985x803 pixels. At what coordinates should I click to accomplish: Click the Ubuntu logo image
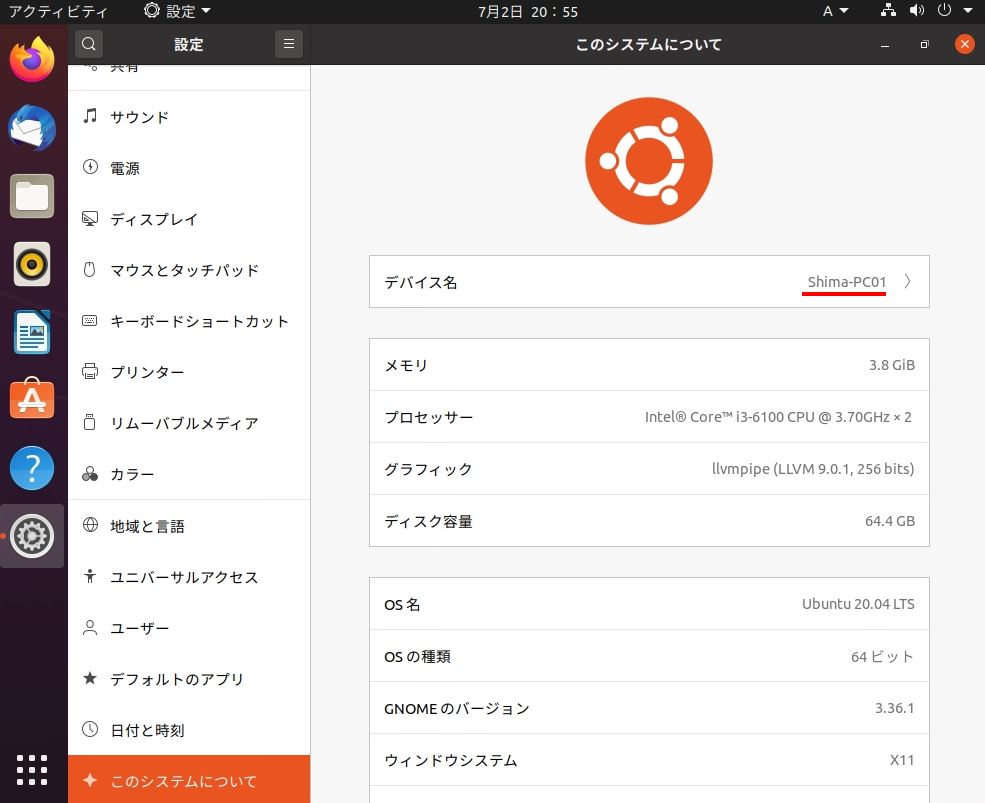[649, 161]
